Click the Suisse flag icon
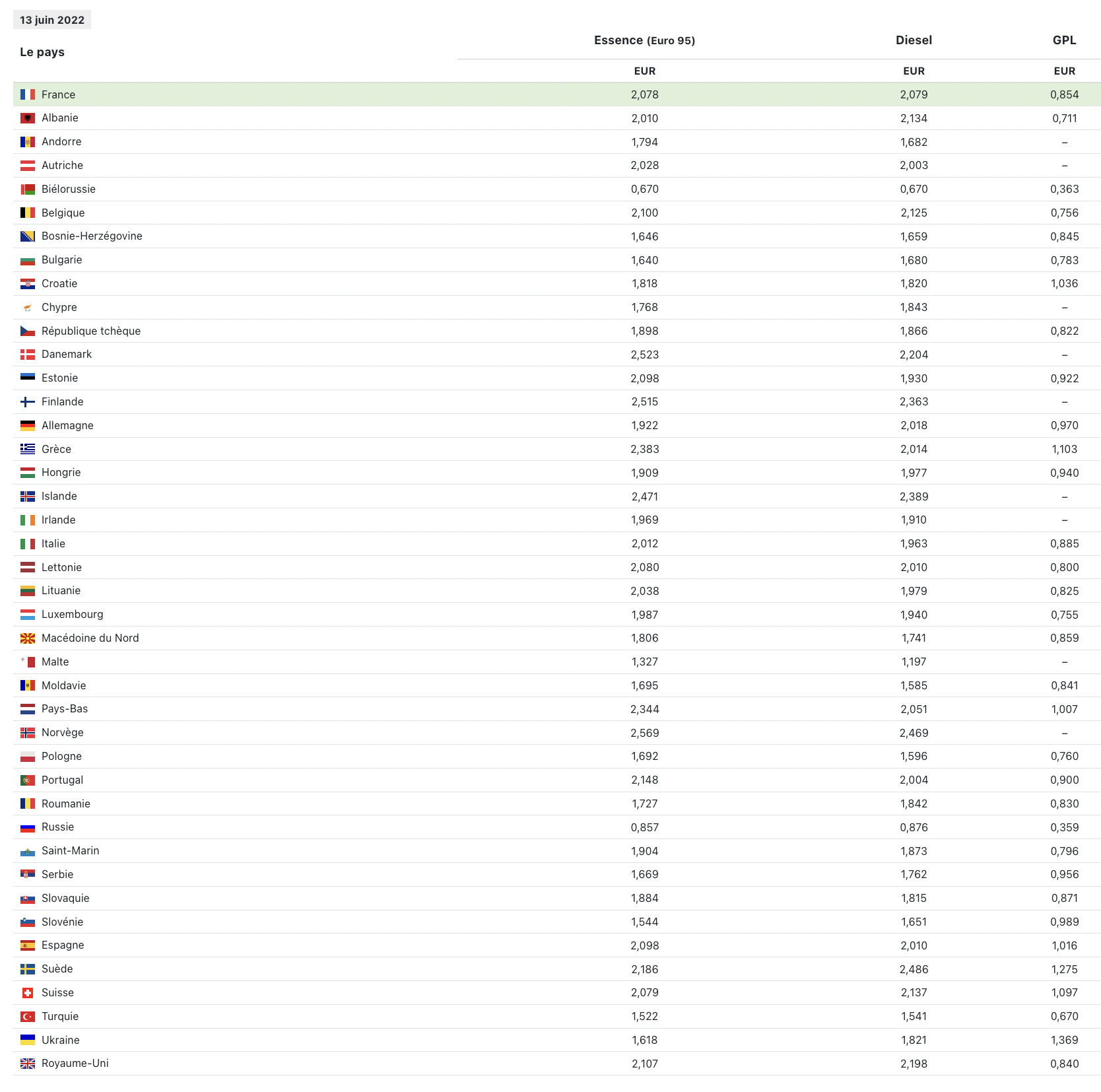1101x1092 pixels. (27, 993)
